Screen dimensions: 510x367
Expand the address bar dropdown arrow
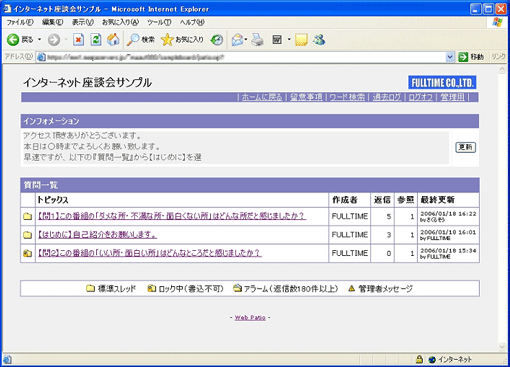[x=450, y=57]
